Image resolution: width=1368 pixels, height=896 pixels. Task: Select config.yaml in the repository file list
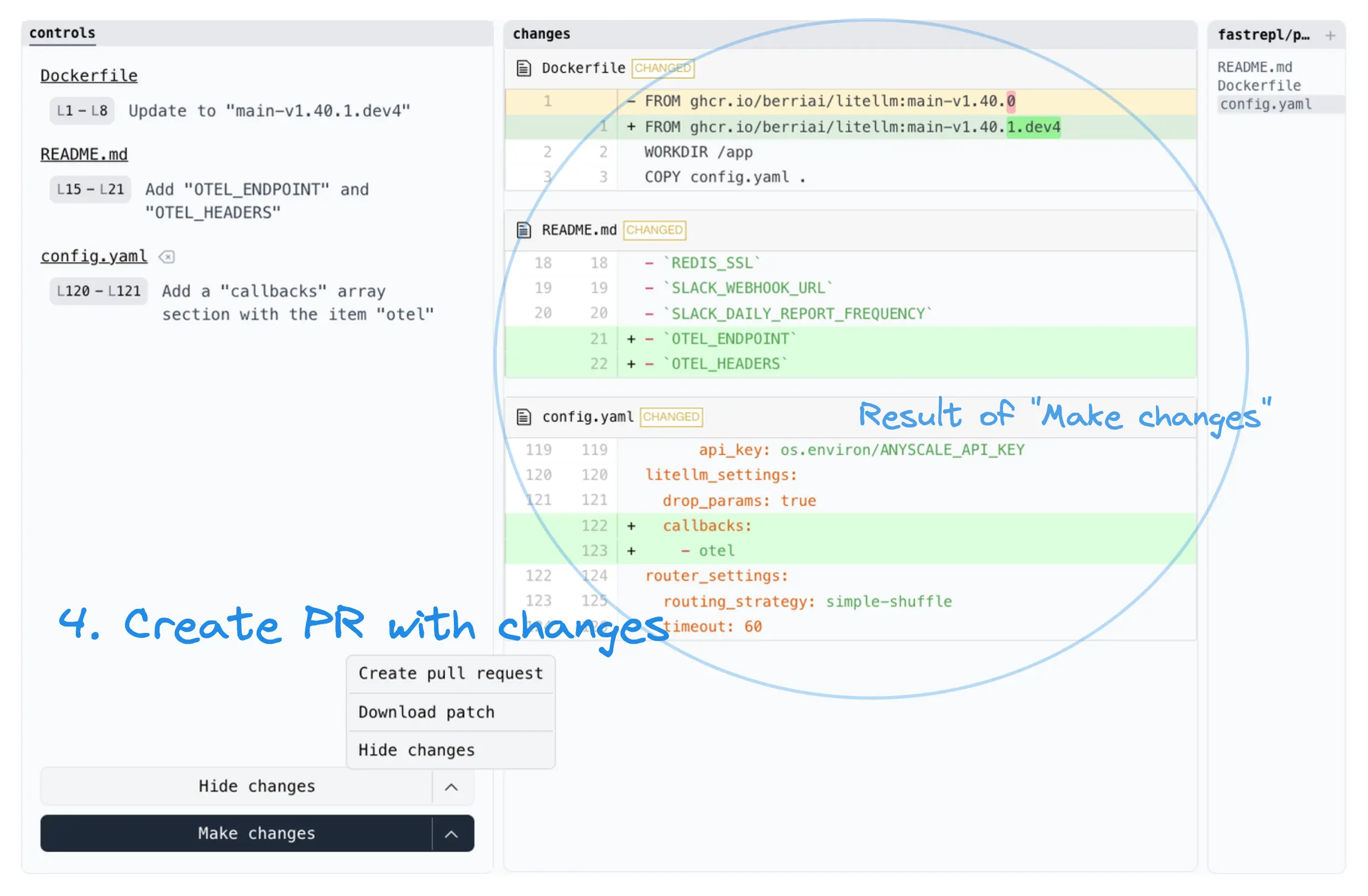click(1266, 105)
